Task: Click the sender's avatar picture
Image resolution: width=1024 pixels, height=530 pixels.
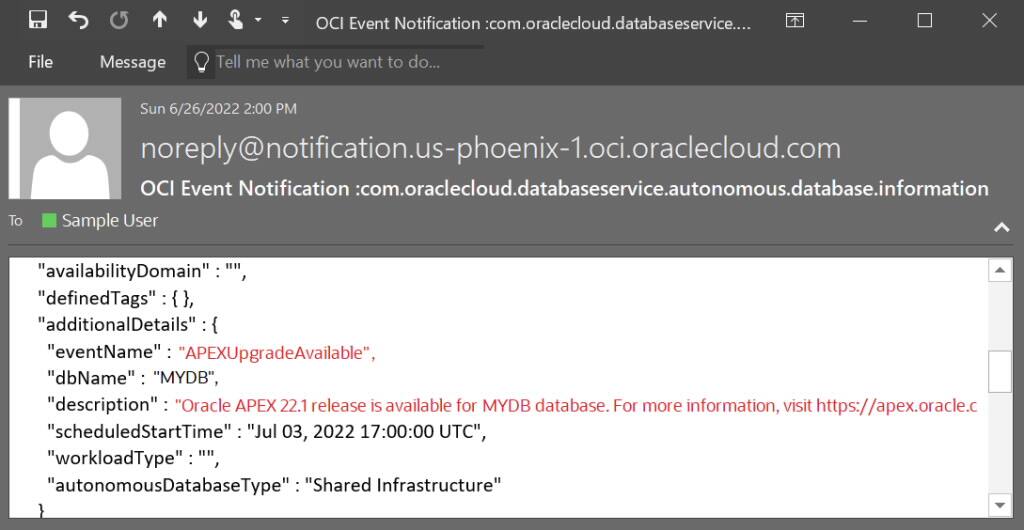Action: (65, 148)
